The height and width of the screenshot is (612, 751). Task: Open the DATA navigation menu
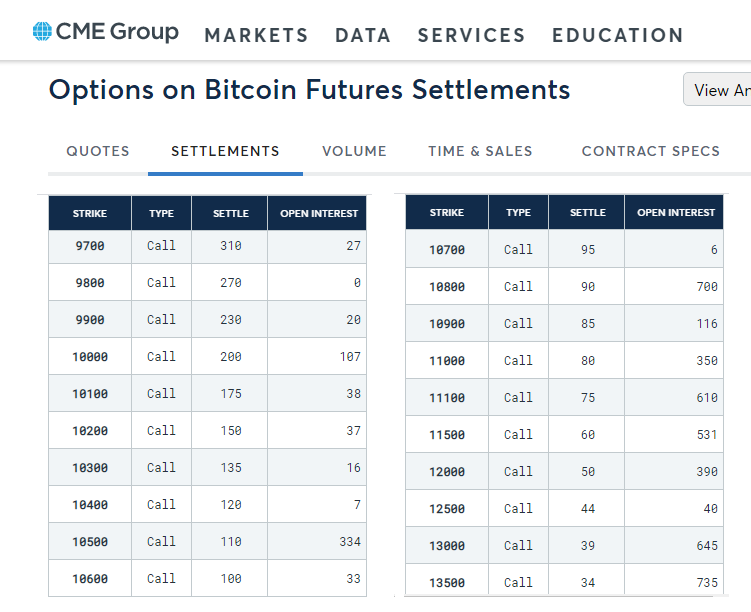363,35
